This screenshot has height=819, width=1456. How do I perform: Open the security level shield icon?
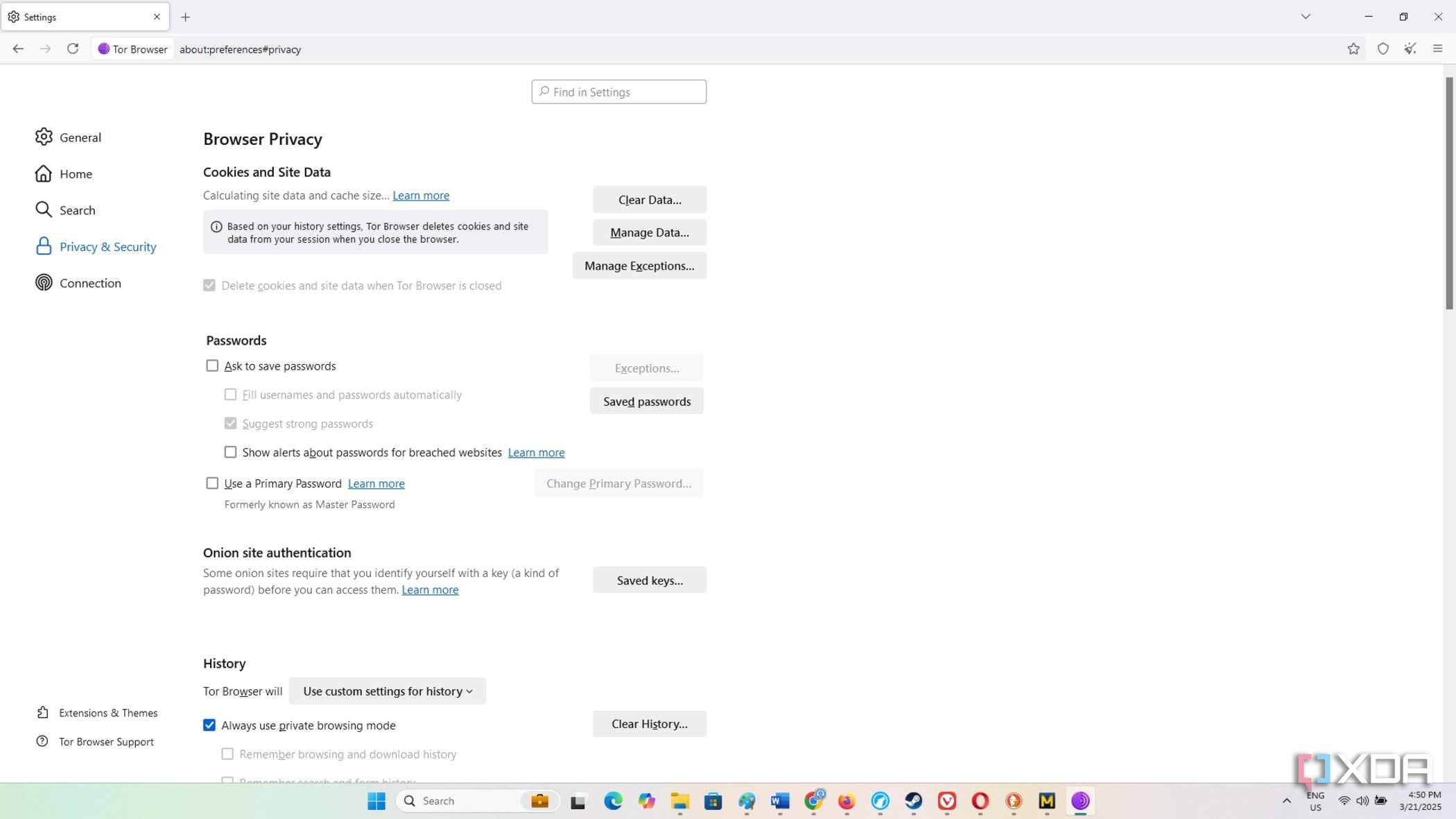1383,49
